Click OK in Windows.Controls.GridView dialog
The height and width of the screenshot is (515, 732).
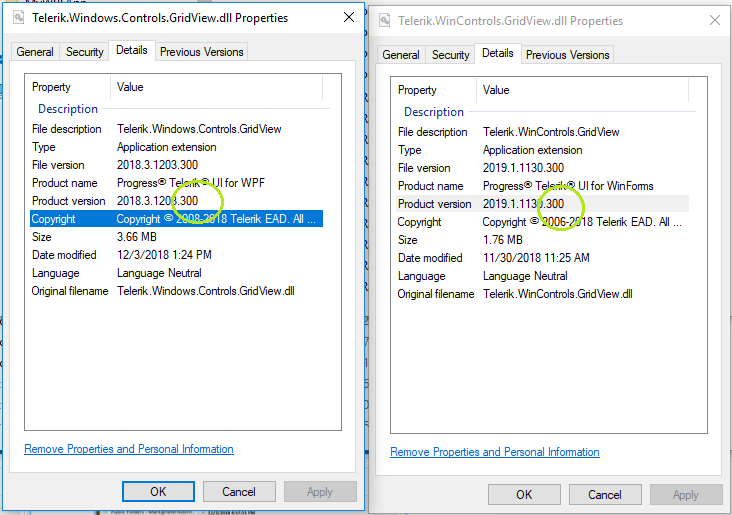tap(158, 492)
